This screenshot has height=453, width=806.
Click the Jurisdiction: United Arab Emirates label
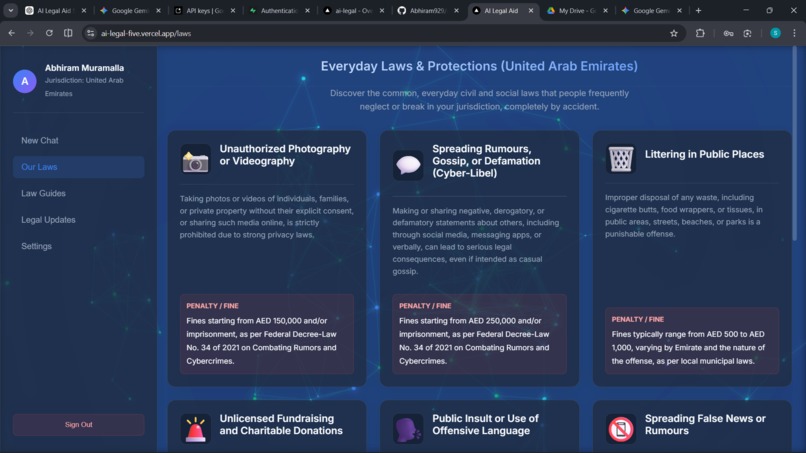pos(84,87)
